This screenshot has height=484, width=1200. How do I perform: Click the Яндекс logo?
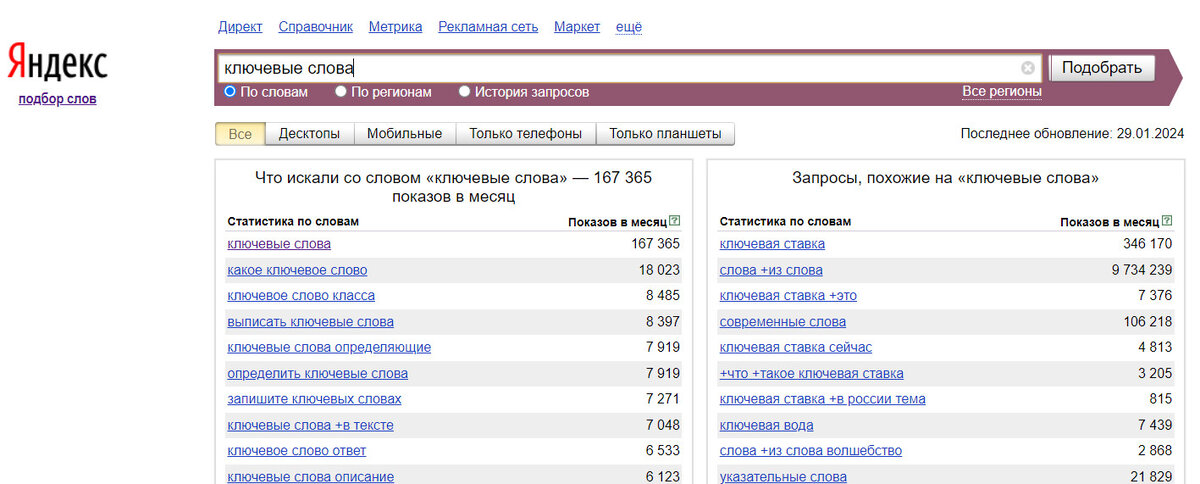tap(57, 64)
